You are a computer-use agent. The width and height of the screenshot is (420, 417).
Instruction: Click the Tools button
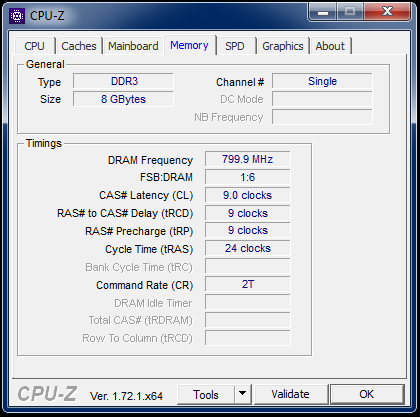pos(206,395)
